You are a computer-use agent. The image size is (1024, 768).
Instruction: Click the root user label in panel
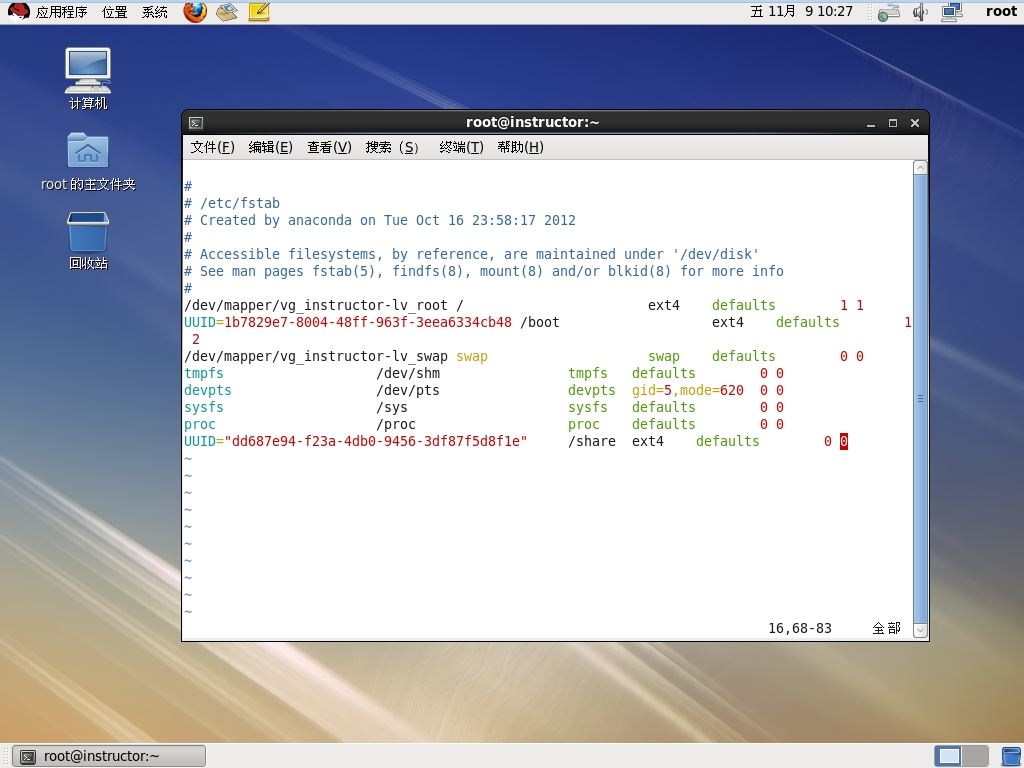(1001, 12)
